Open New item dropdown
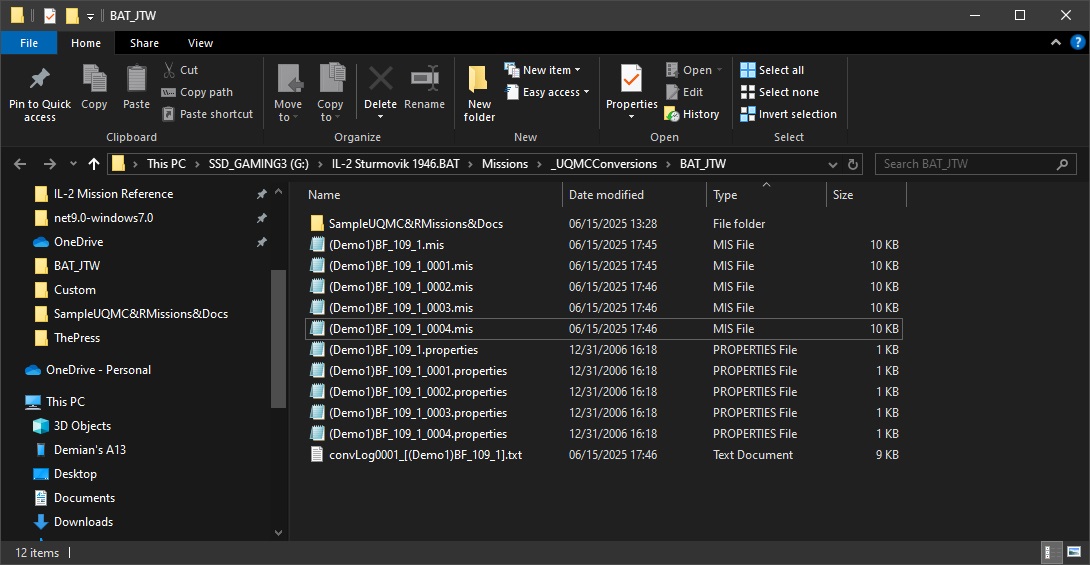The height and width of the screenshot is (565, 1090). point(542,69)
